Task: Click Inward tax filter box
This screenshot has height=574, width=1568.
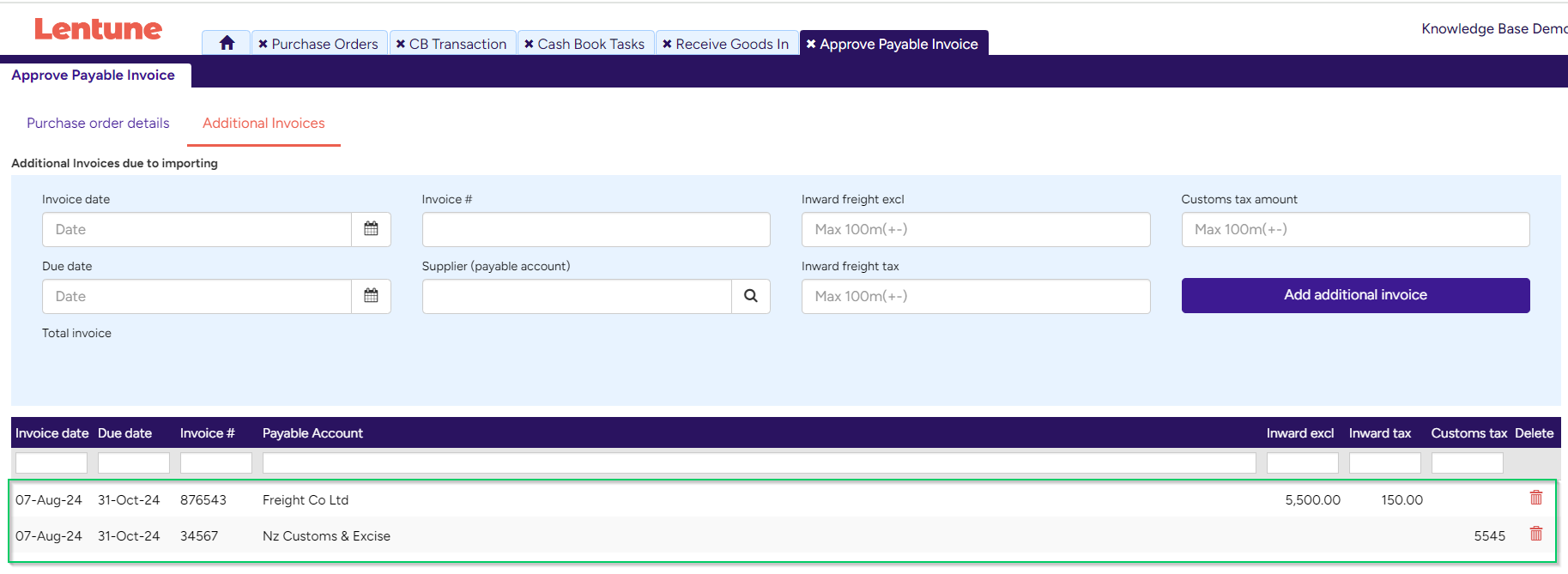Action: pos(1385,463)
